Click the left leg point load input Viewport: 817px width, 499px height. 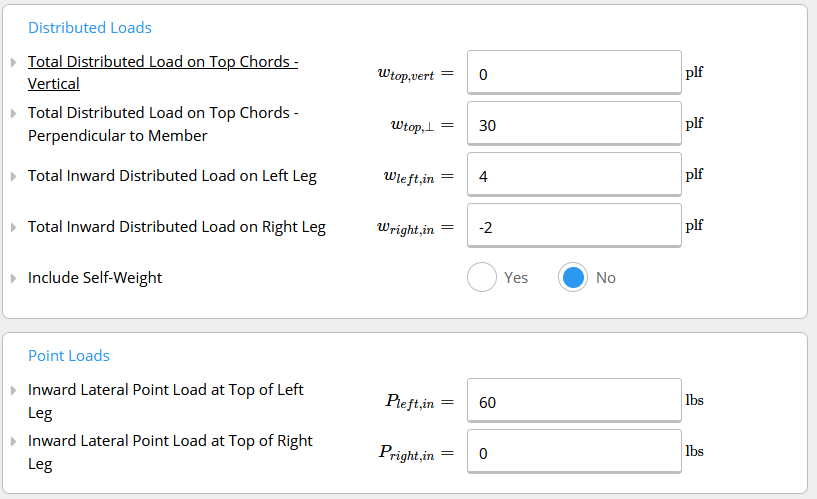click(573, 402)
